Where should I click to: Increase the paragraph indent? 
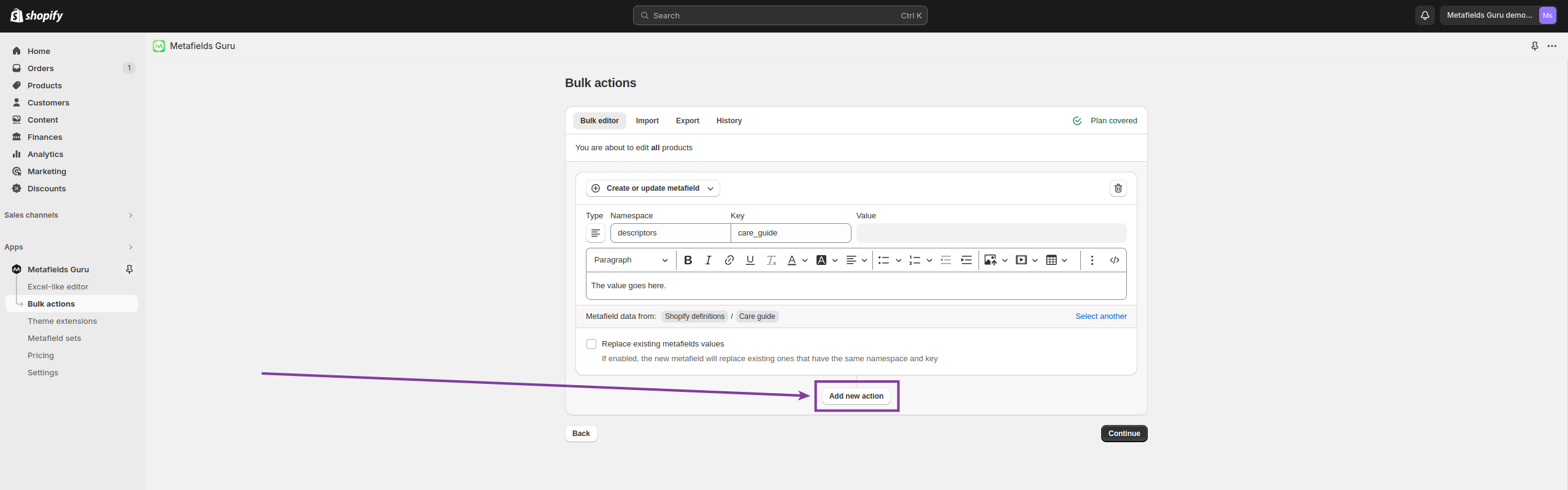(966, 260)
